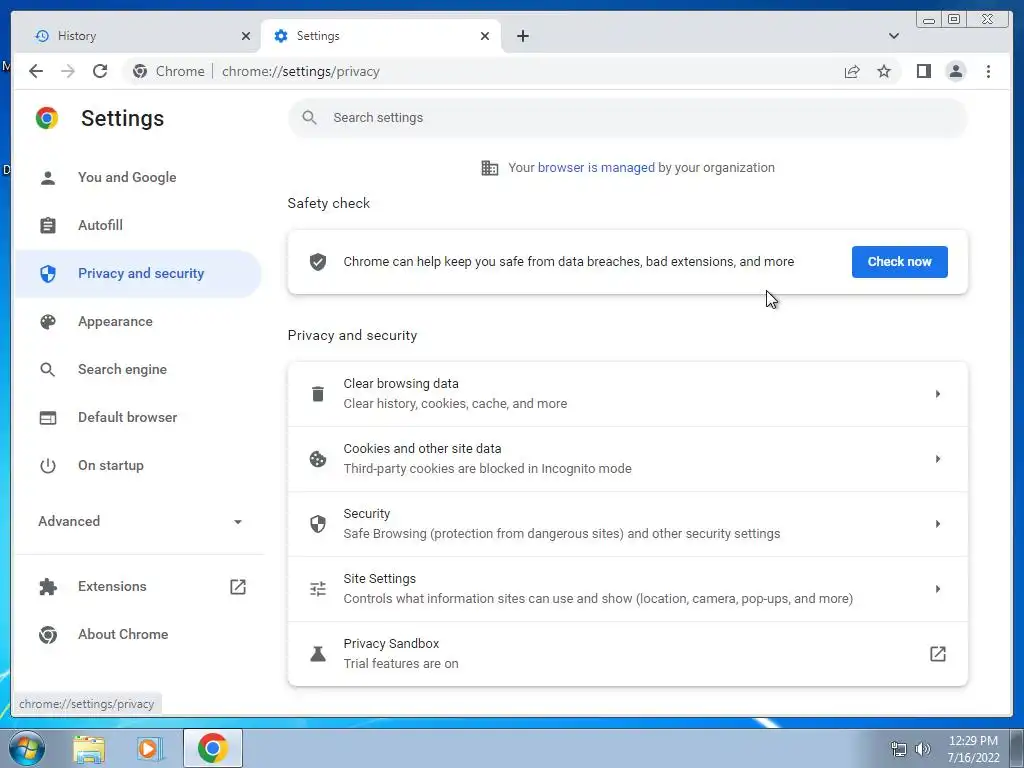Bookmark this tab with the star icon
This screenshot has height=768, width=1024.
point(884,71)
